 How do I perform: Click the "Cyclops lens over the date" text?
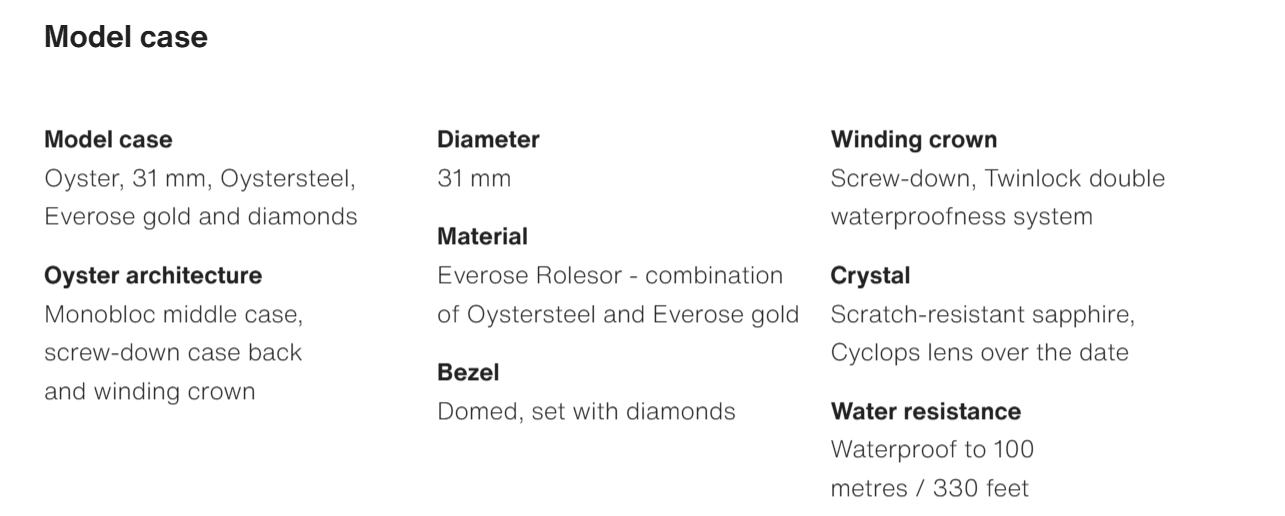coord(979,353)
